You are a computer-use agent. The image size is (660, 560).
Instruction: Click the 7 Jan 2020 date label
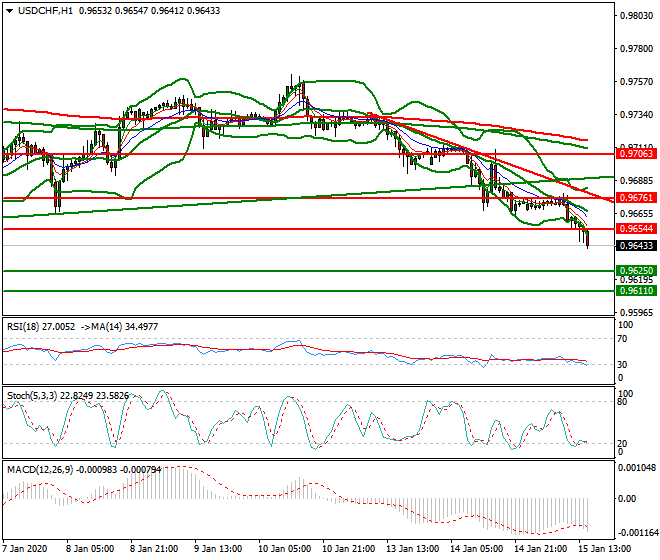(x=24, y=549)
